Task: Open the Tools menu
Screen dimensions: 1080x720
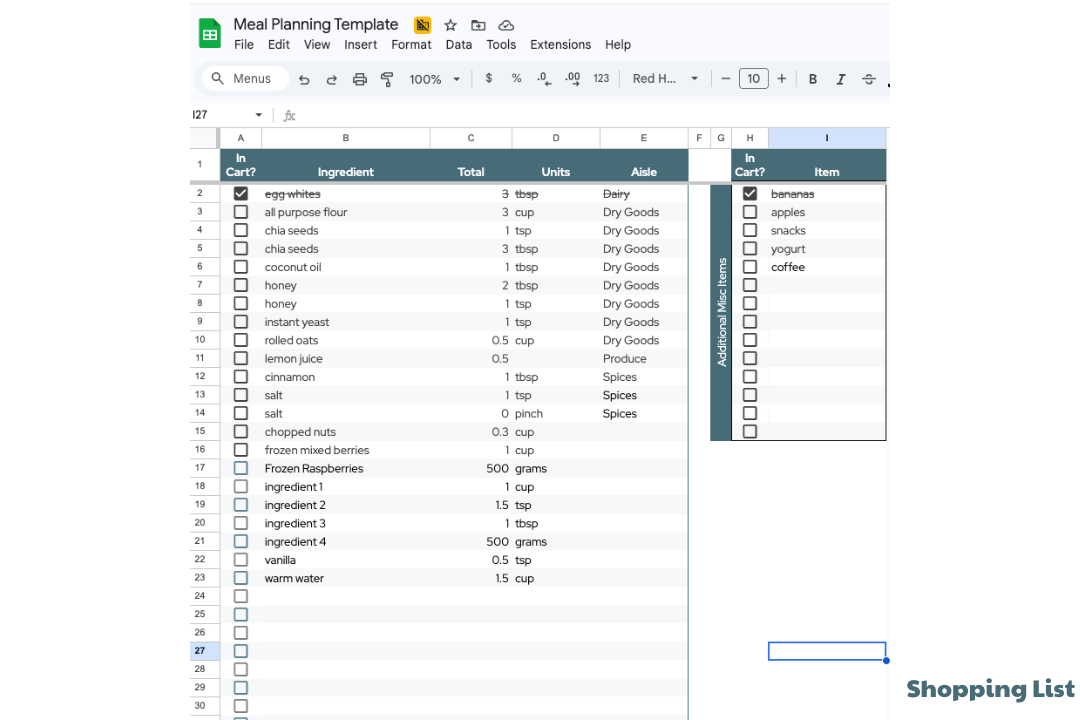Action: (501, 45)
